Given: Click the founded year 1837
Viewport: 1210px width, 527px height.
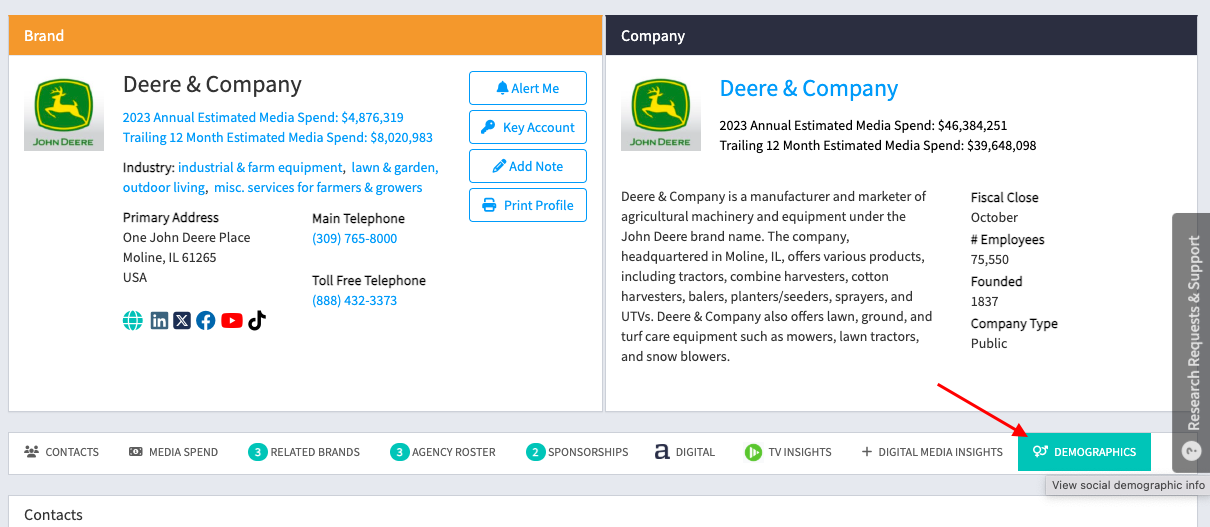Looking at the screenshot, I should tap(984, 301).
